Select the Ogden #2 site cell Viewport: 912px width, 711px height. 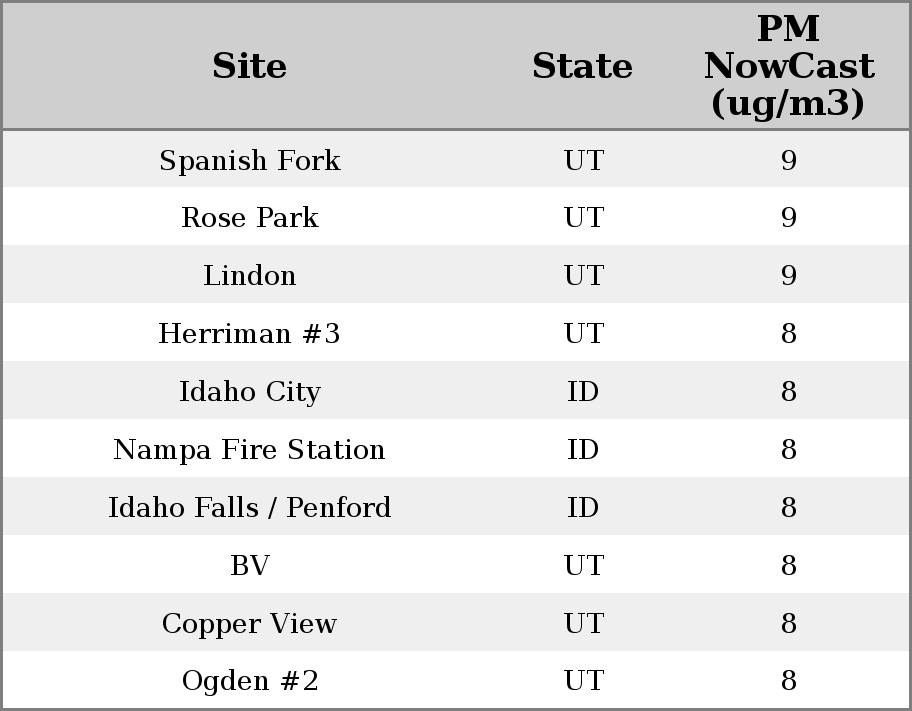(249, 682)
